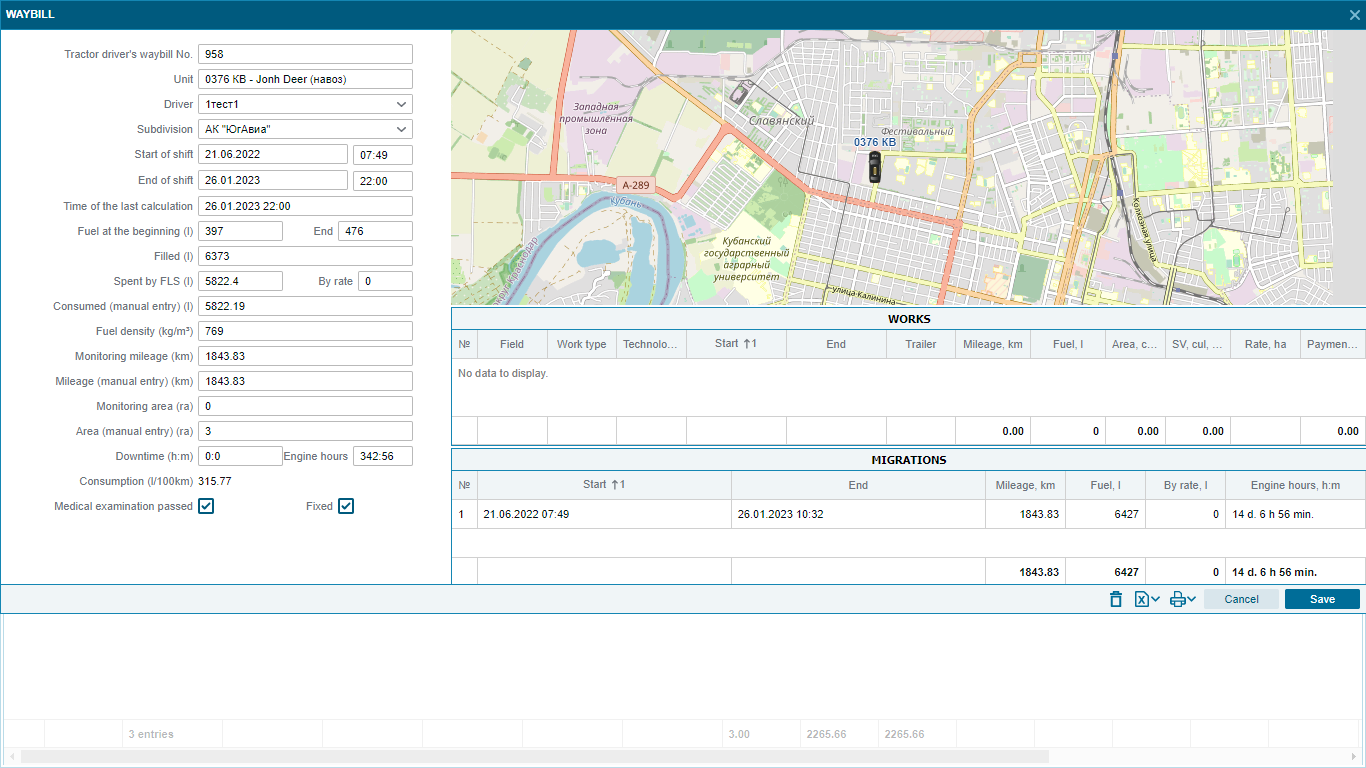
Task: Click the End of shift time field 22:00
Action: click(x=383, y=181)
